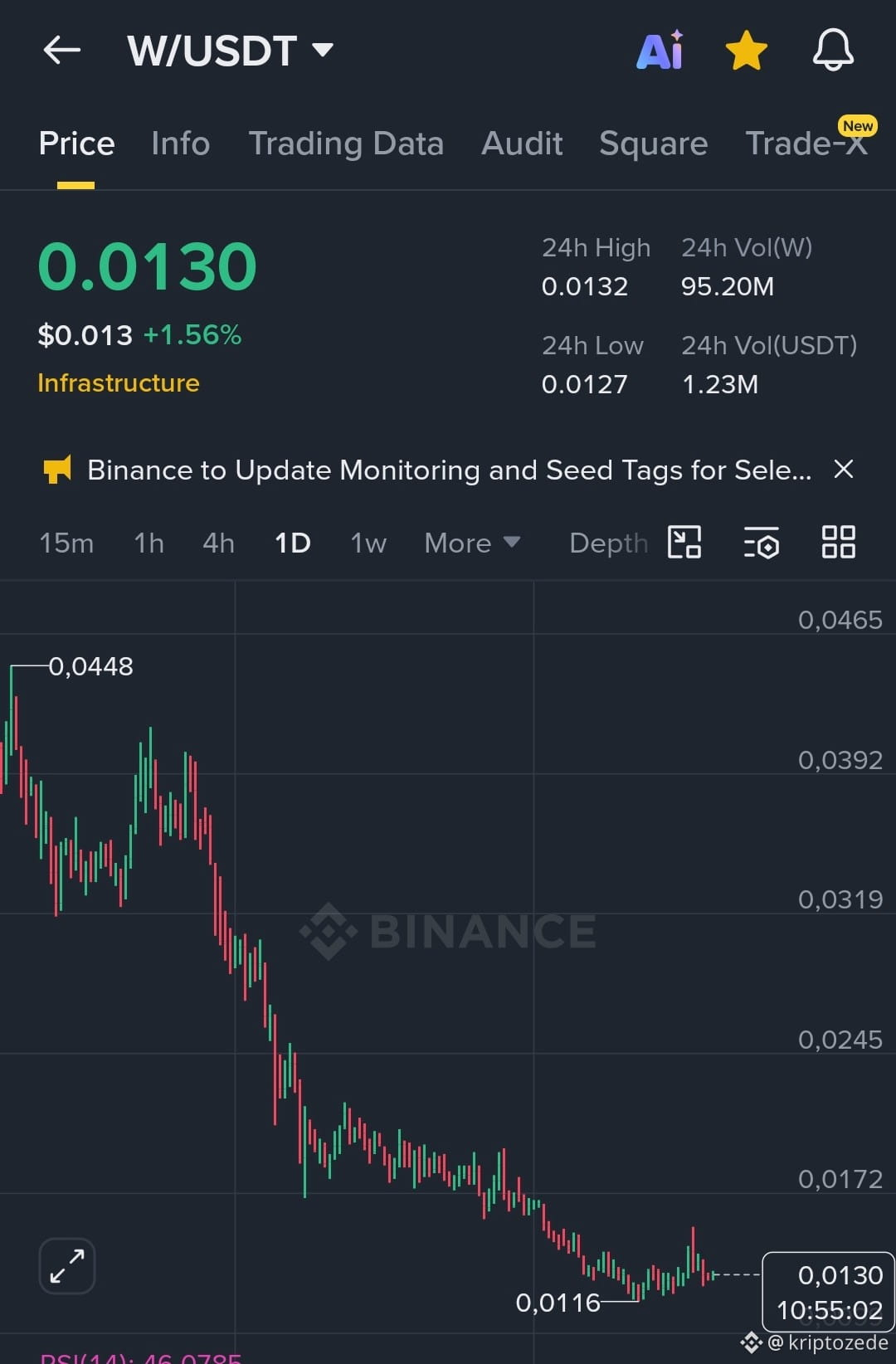This screenshot has width=896, height=1364.
Task: Tap the current price 0.0130
Action: tap(148, 267)
